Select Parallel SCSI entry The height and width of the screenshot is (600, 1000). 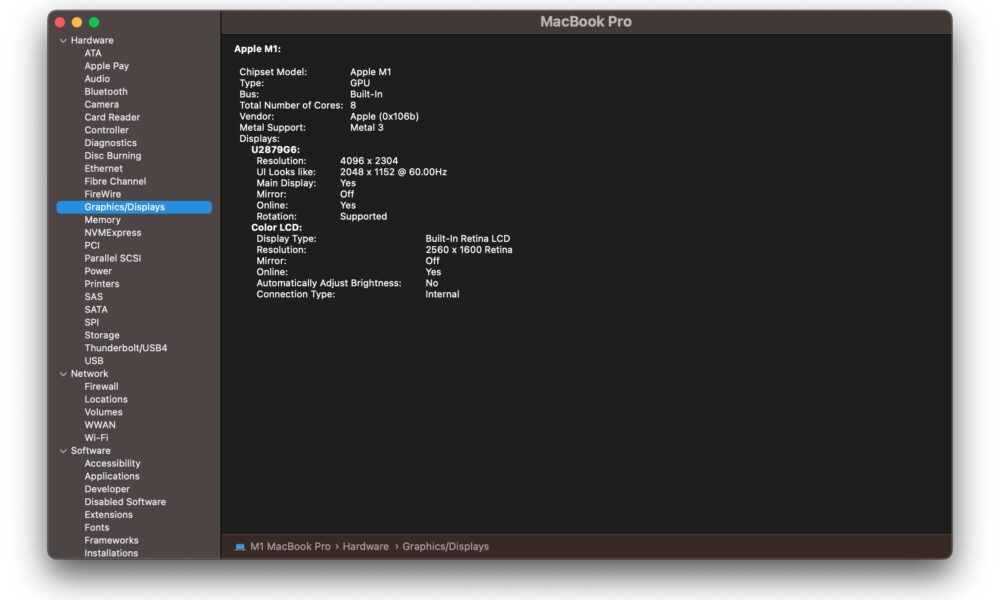pyautogui.click(x=113, y=258)
